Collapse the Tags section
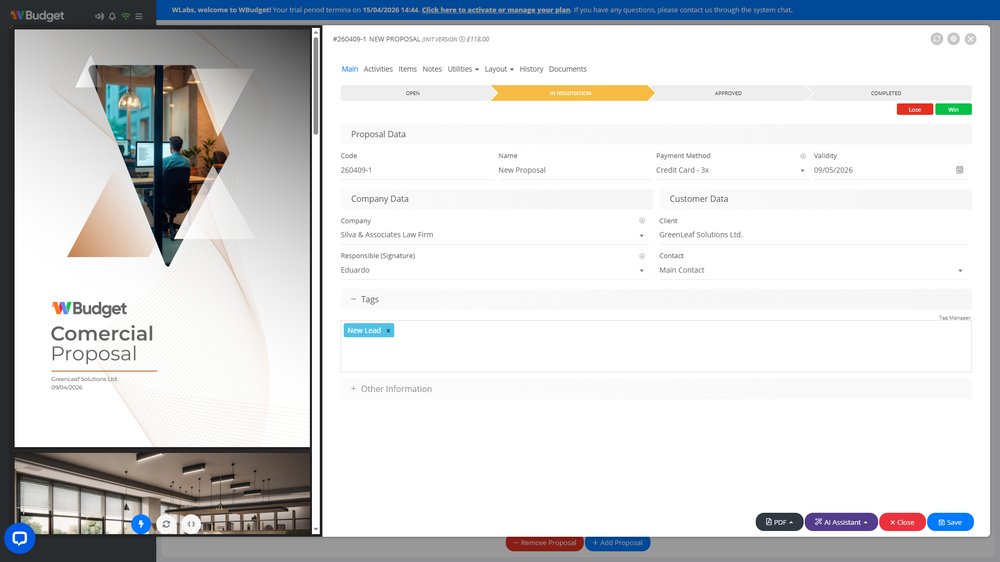Screen dimensions: 1000x562 click(x=353, y=299)
